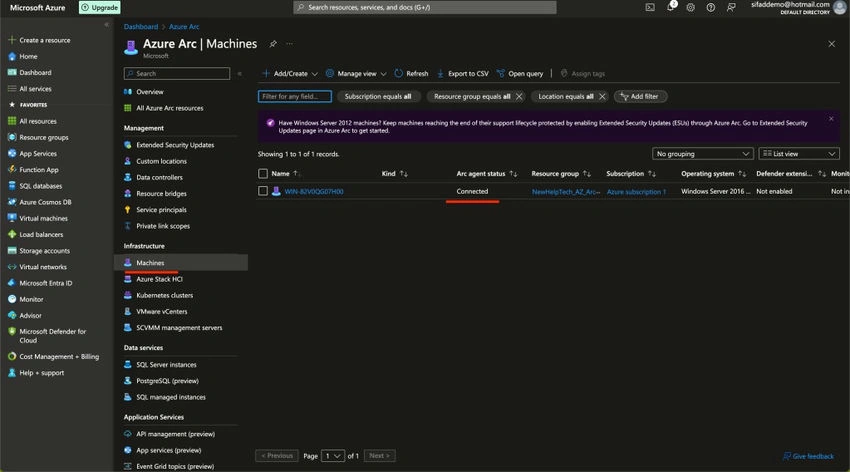Screen dimensions: 850x472
Task: Click account sifaddemo@hotmail.com avatar
Action: [840, 7]
